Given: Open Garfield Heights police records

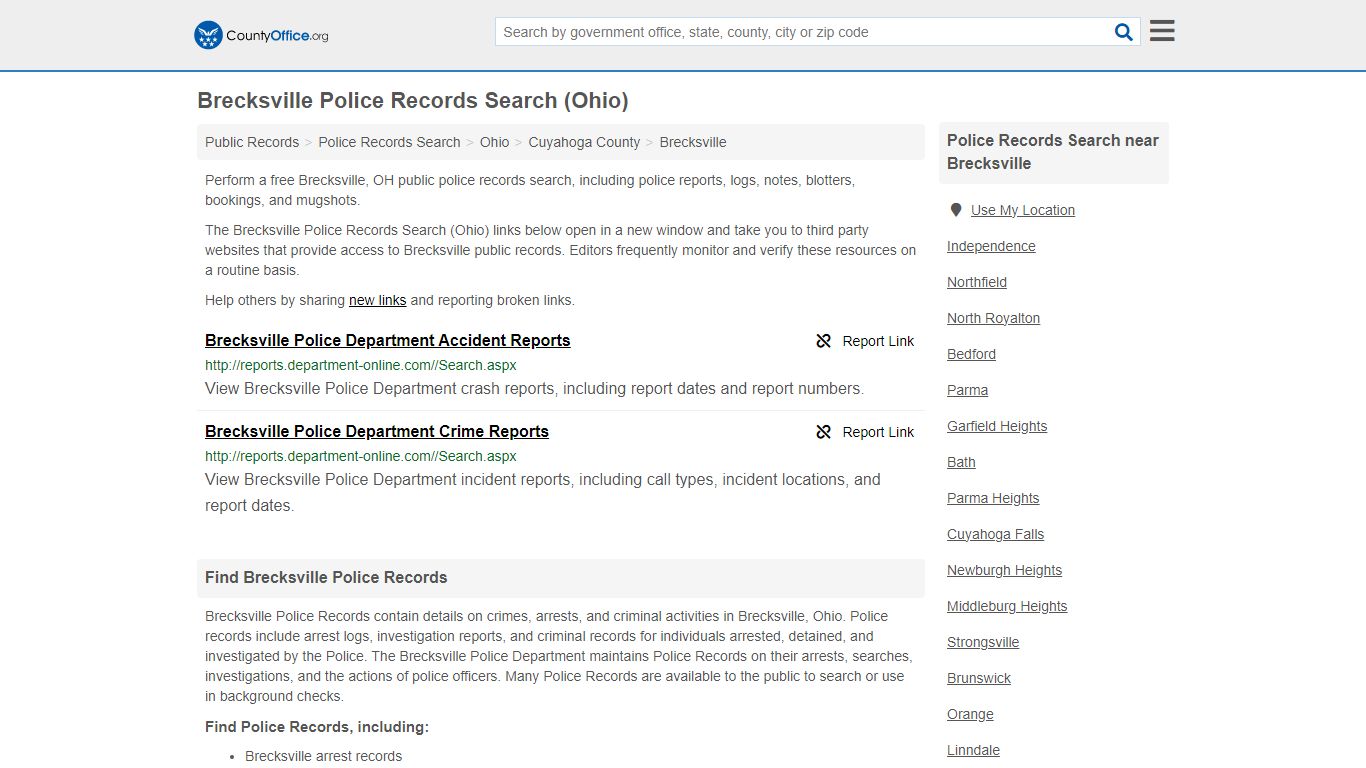Looking at the screenshot, I should point(997,426).
